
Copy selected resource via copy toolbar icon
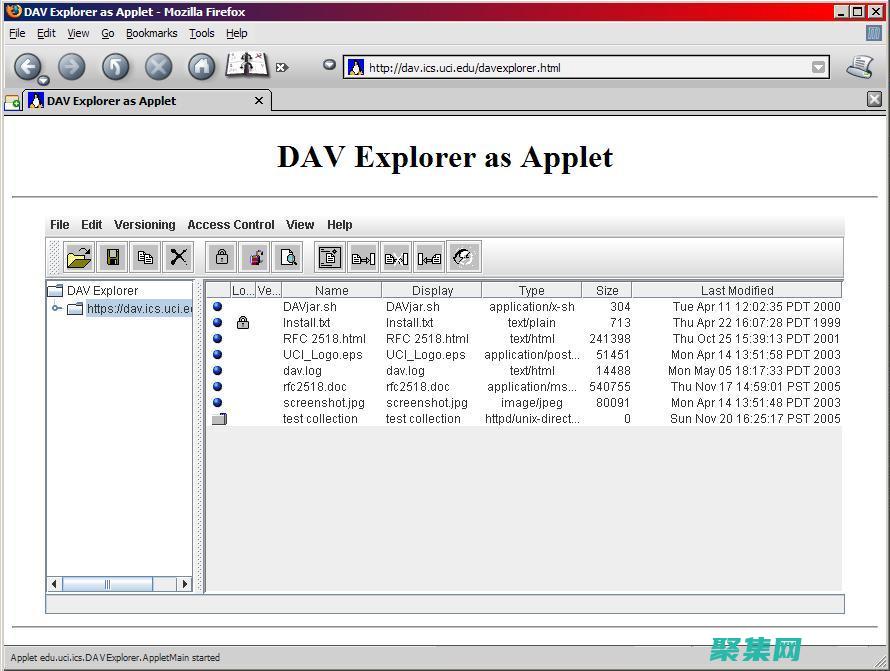[145, 257]
